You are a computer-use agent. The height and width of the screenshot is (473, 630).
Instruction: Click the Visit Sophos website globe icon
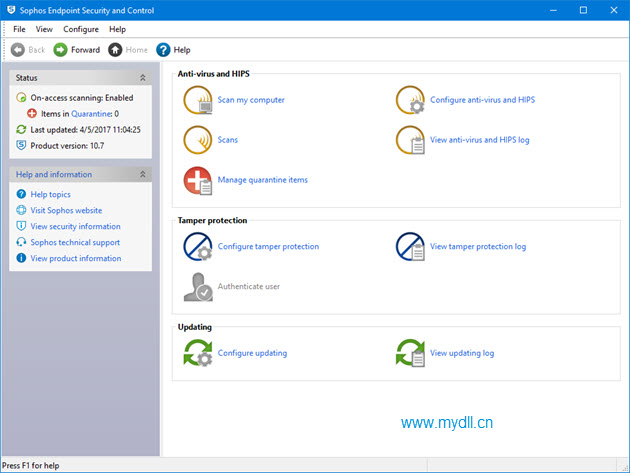(x=21, y=210)
